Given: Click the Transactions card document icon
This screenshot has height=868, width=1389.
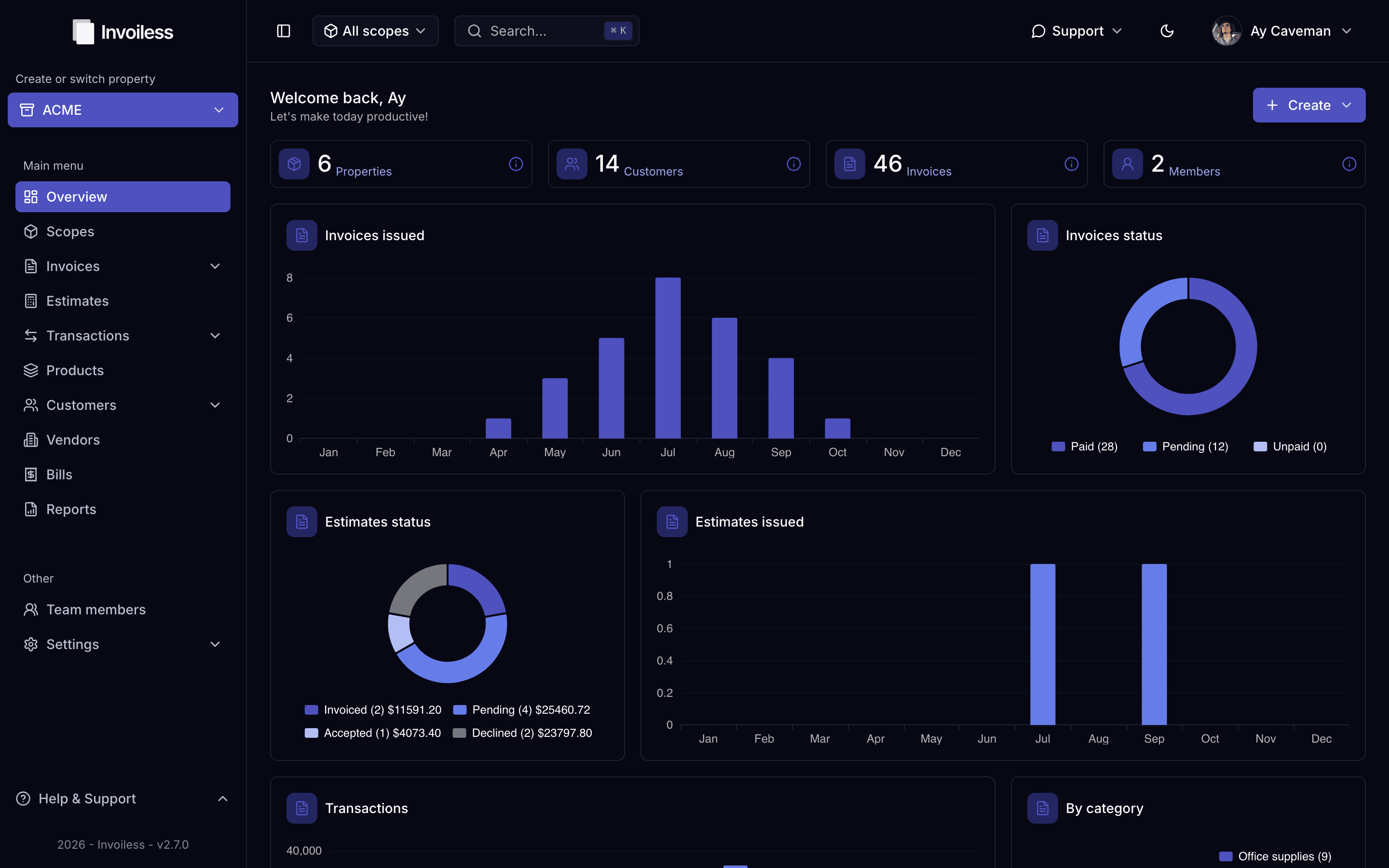Looking at the screenshot, I should pyautogui.click(x=302, y=808).
